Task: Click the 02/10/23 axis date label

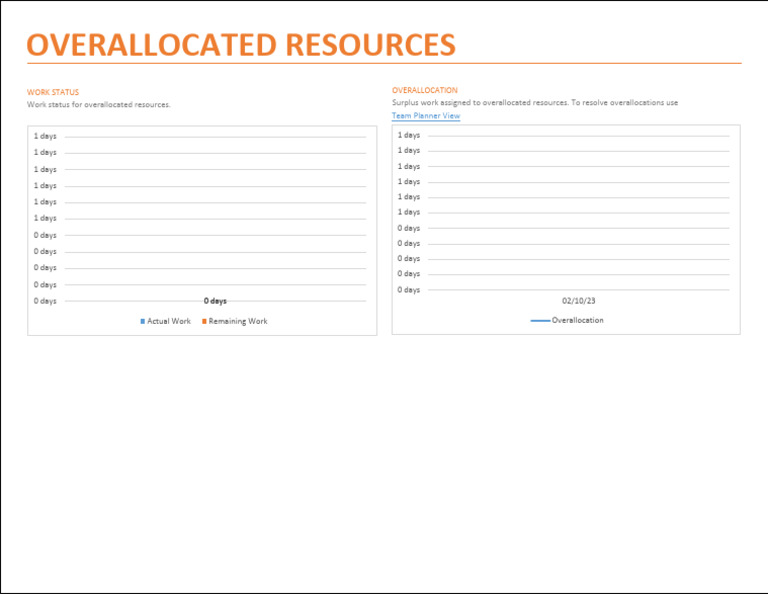Action: click(x=578, y=301)
